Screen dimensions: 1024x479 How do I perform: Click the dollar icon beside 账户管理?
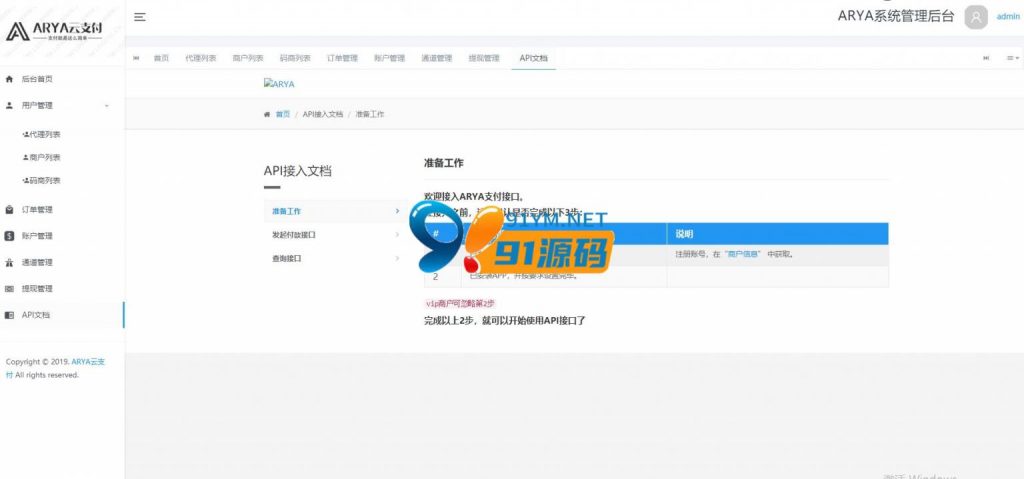pyautogui.click(x=9, y=236)
